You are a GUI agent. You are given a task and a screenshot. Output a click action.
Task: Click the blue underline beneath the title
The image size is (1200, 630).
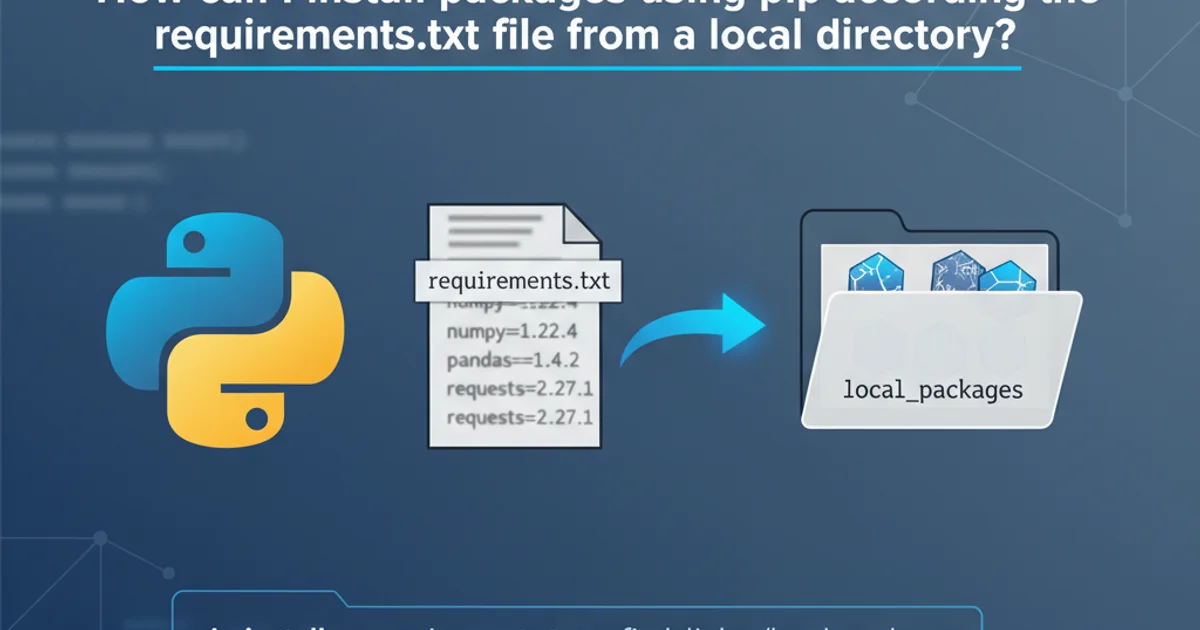pos(587,68)
